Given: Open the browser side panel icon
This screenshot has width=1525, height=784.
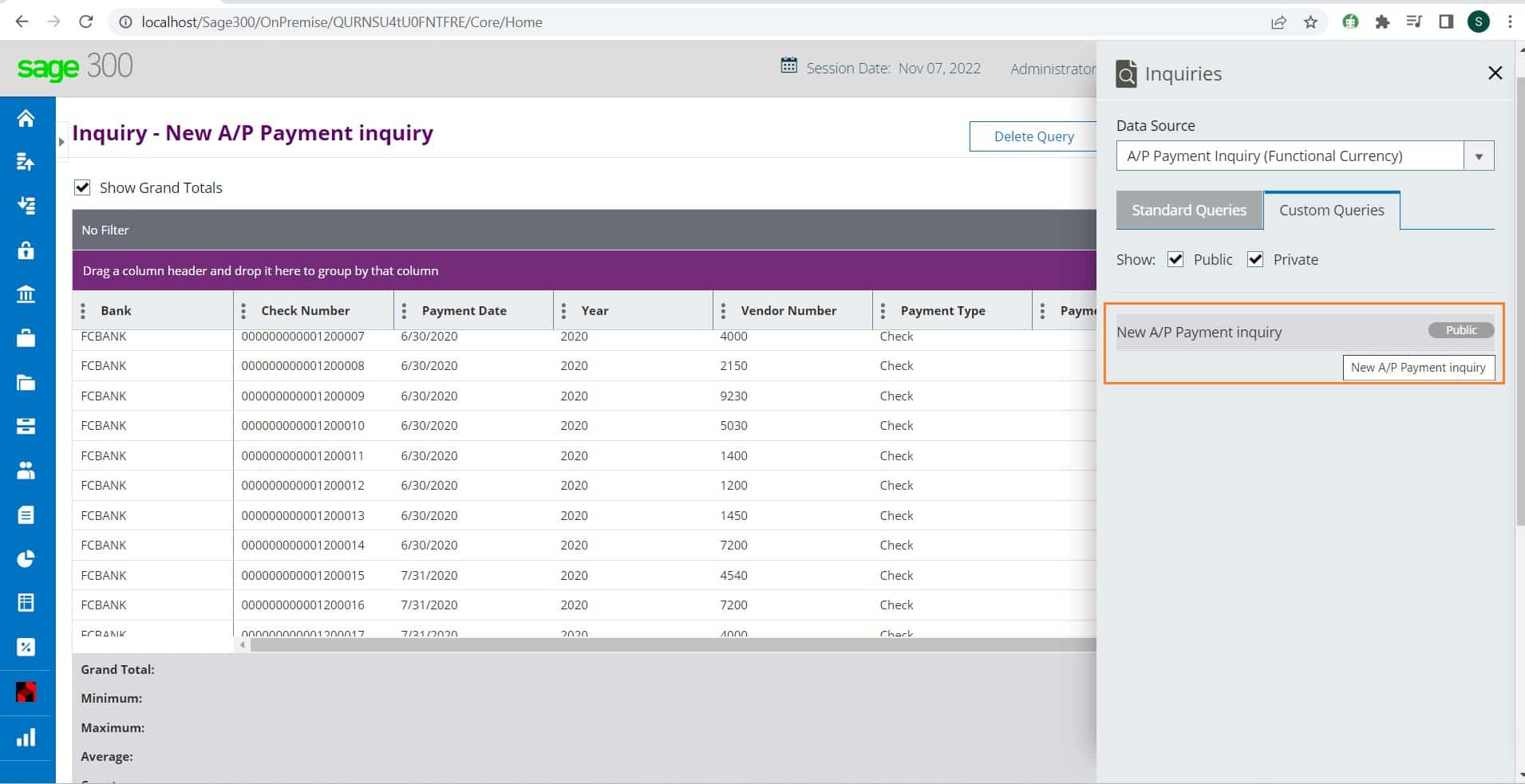Looking at the screenshot, I should (x=1446, y=22).
